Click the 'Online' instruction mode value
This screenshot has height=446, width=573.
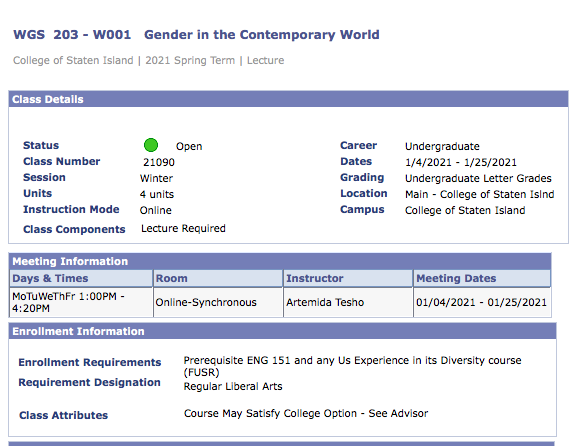pos(156,211)
